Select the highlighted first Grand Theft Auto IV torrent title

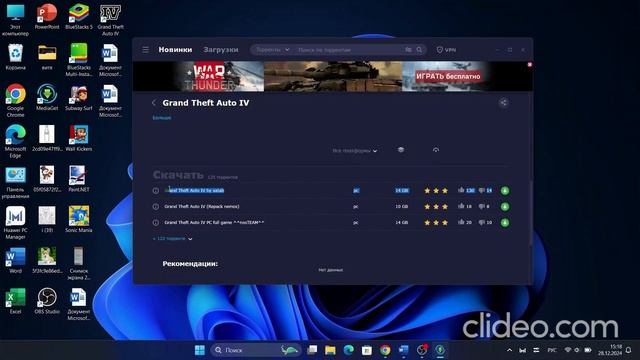[194, 190]
